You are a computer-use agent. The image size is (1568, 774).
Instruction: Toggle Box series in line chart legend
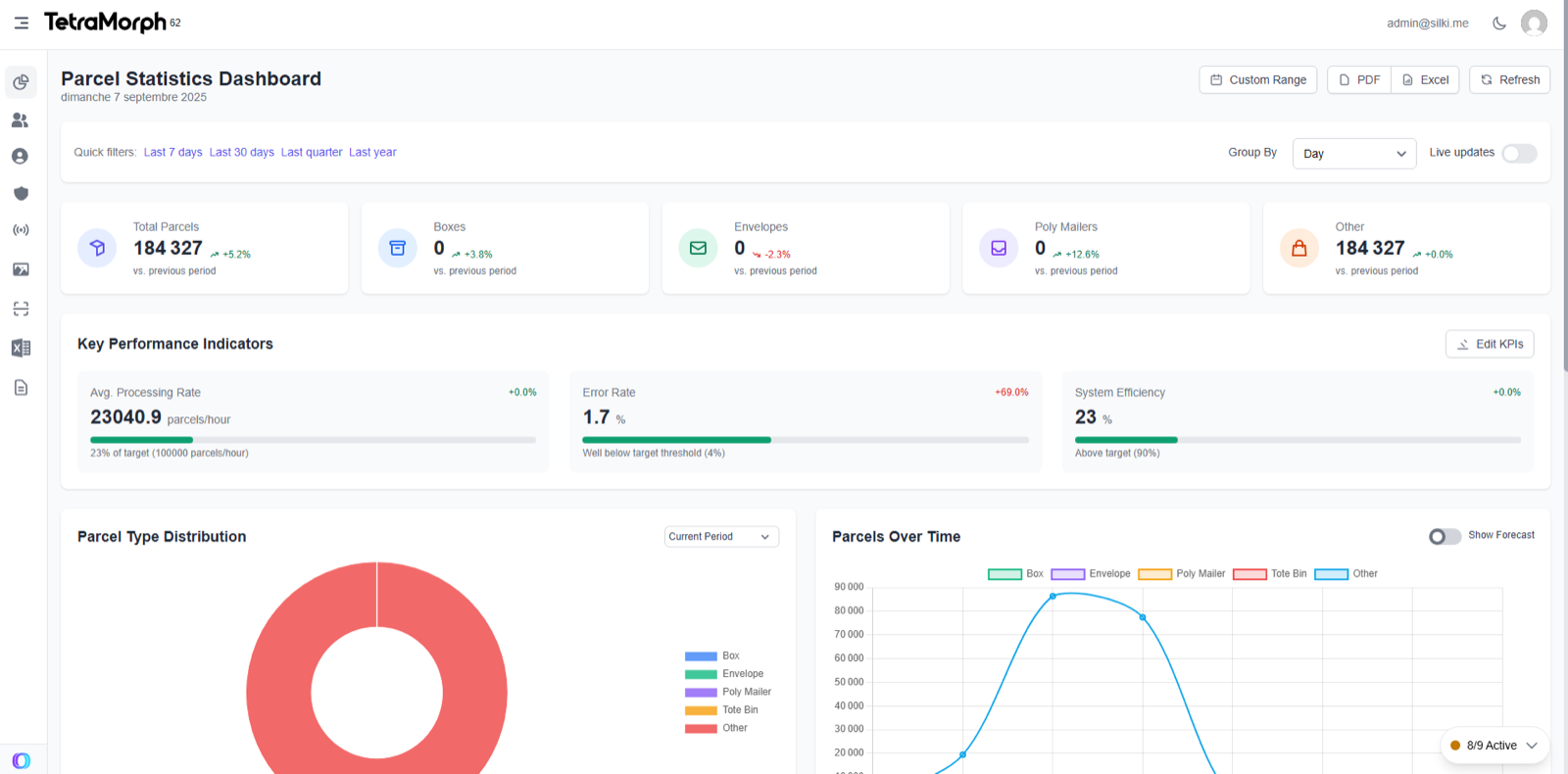point(1015,574)
